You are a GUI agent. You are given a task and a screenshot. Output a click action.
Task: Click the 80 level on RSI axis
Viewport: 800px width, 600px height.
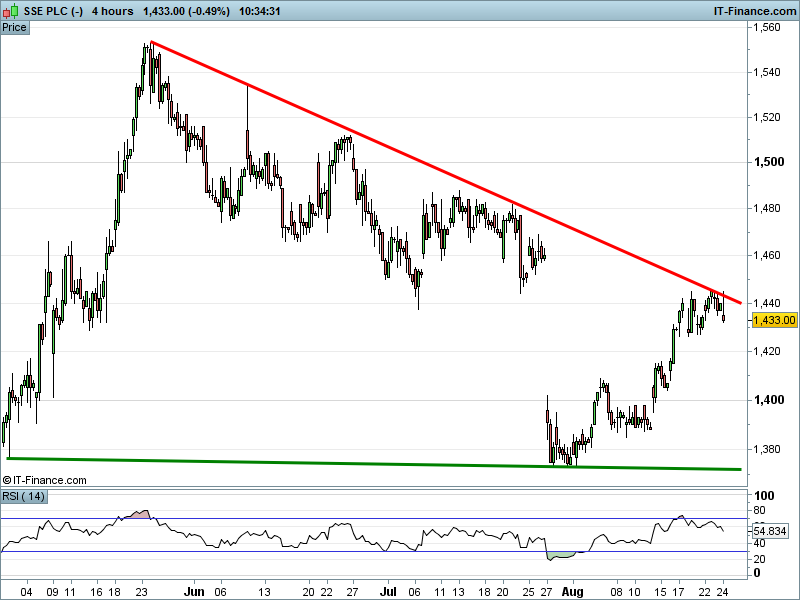(759, 510)
